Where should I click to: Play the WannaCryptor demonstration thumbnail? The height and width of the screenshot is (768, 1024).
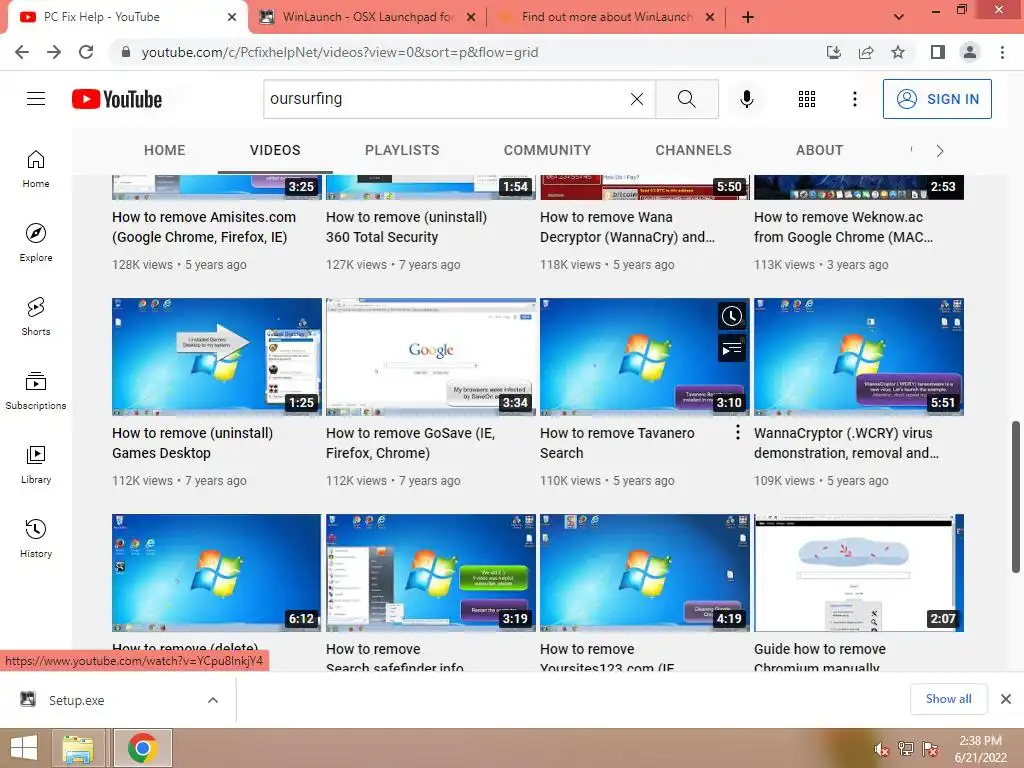click(x=859, y=357)
